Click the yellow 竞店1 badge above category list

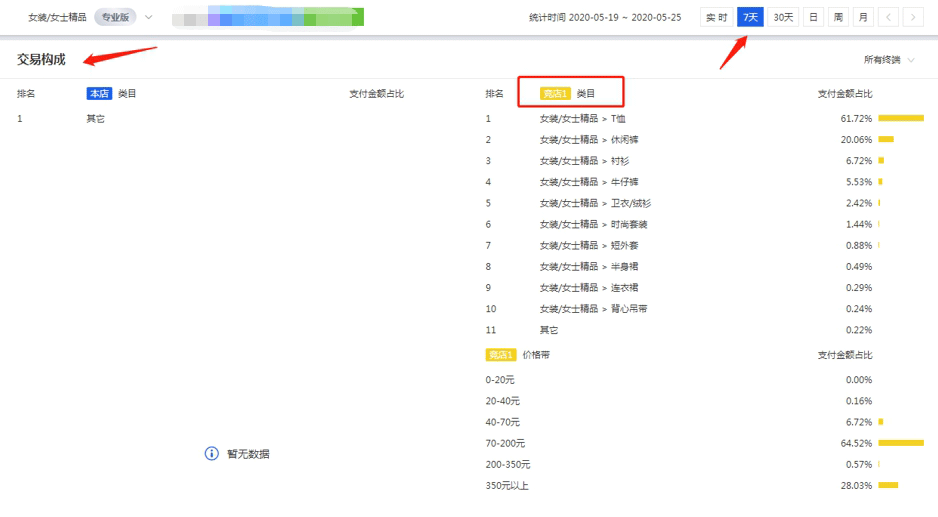pyautogui.click(x=555, y=94)
